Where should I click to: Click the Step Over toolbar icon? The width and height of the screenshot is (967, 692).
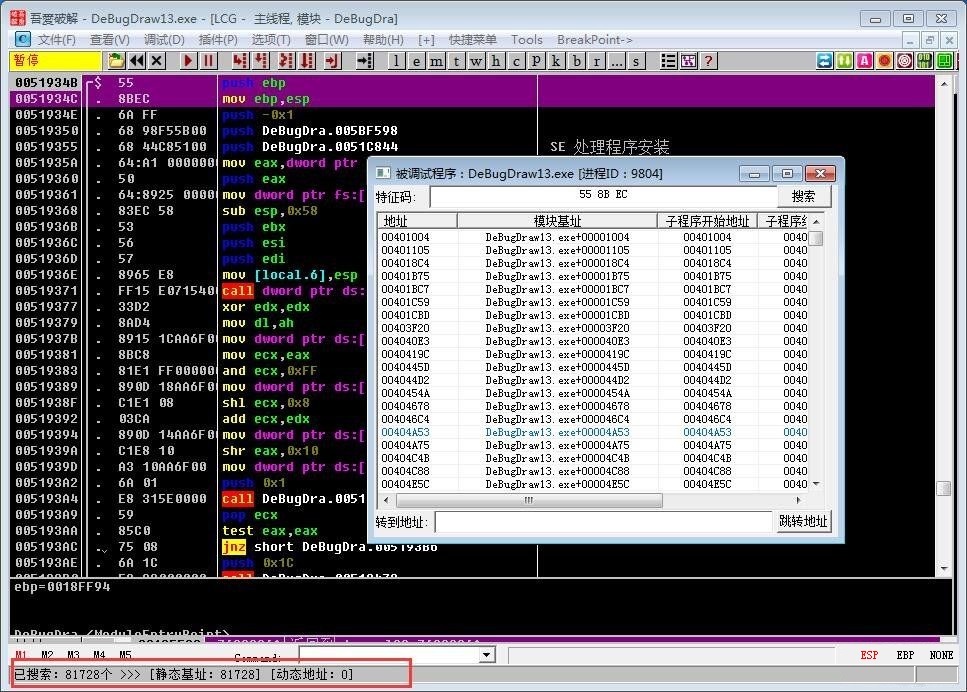261,60
